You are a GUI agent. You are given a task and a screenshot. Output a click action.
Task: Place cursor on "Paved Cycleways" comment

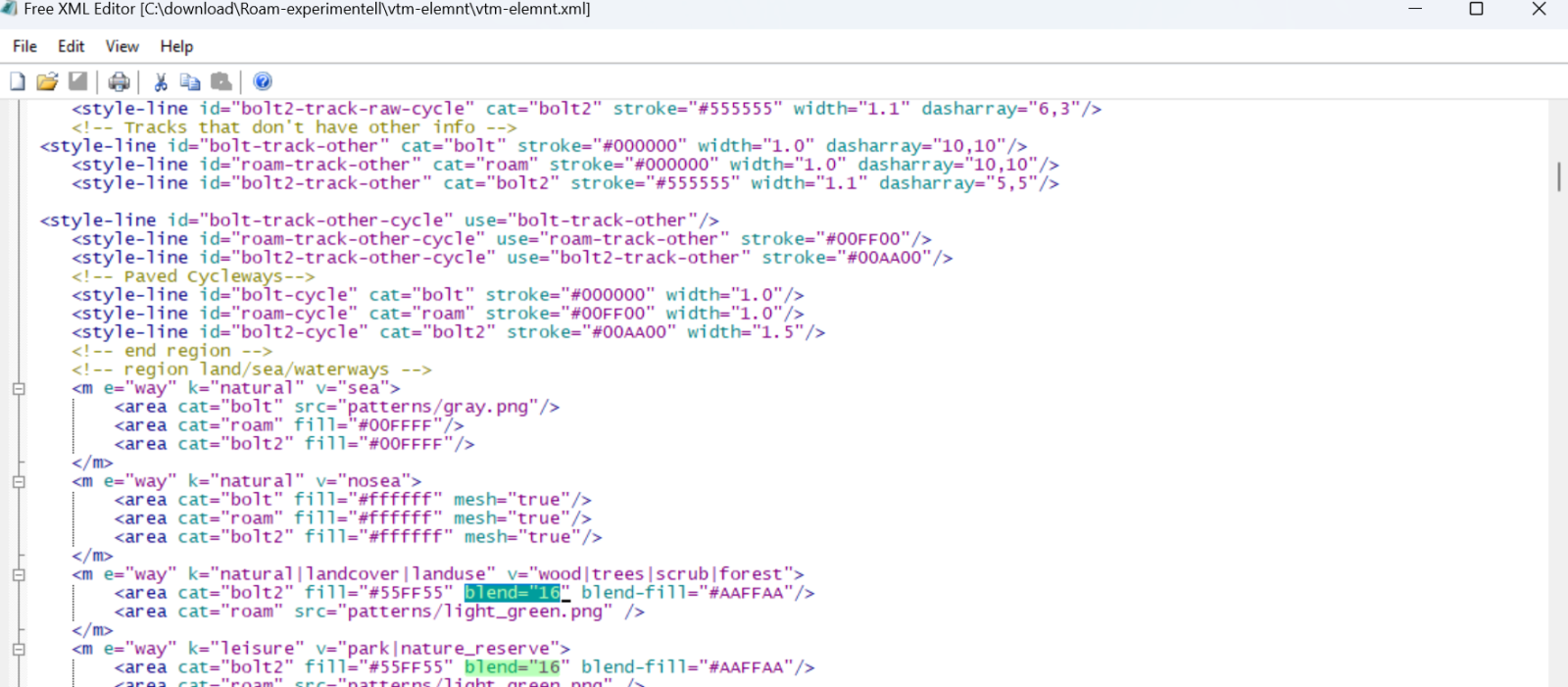point(216,276)
